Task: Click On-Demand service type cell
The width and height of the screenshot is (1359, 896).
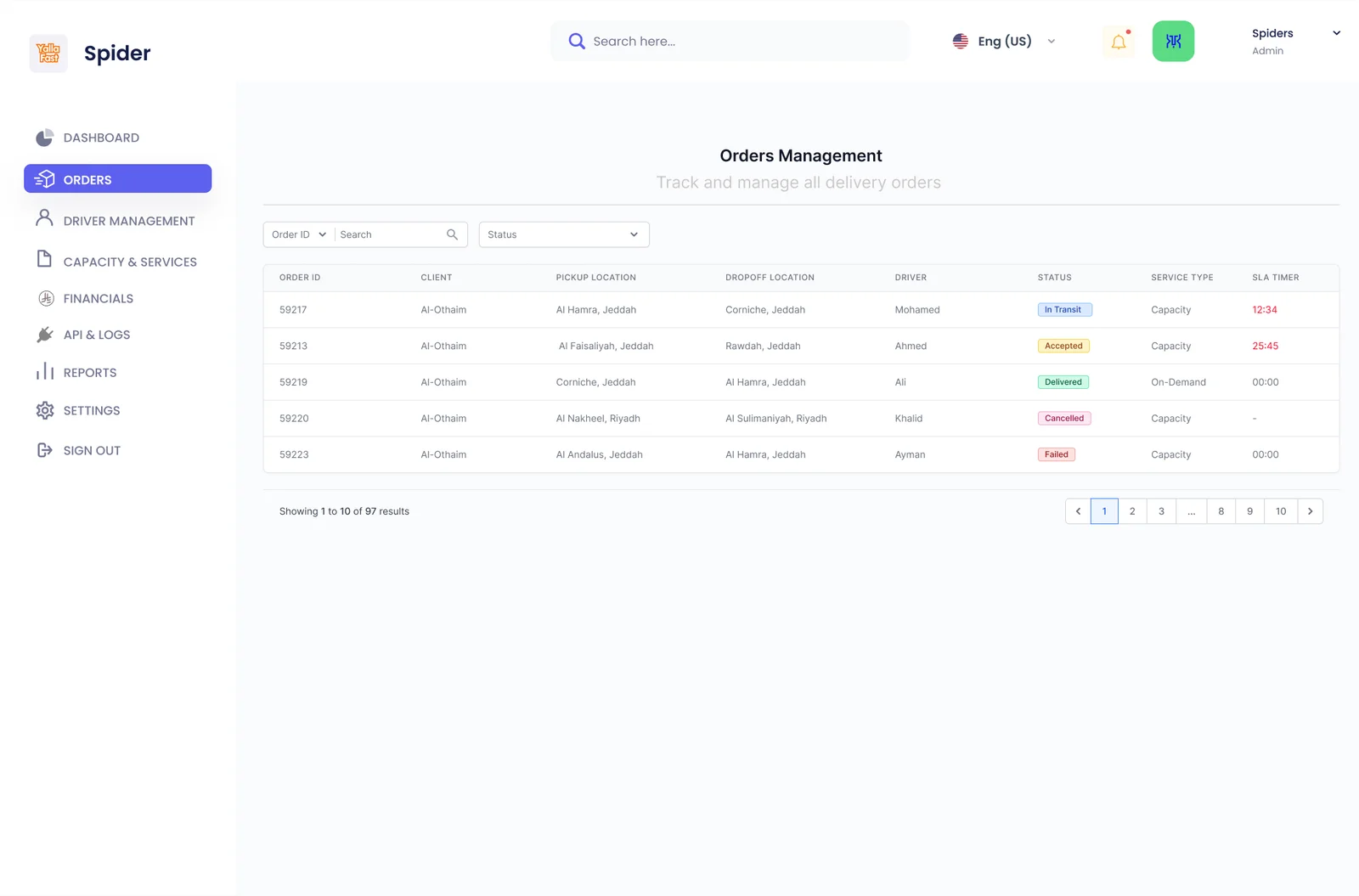Action: (1178, 382)
